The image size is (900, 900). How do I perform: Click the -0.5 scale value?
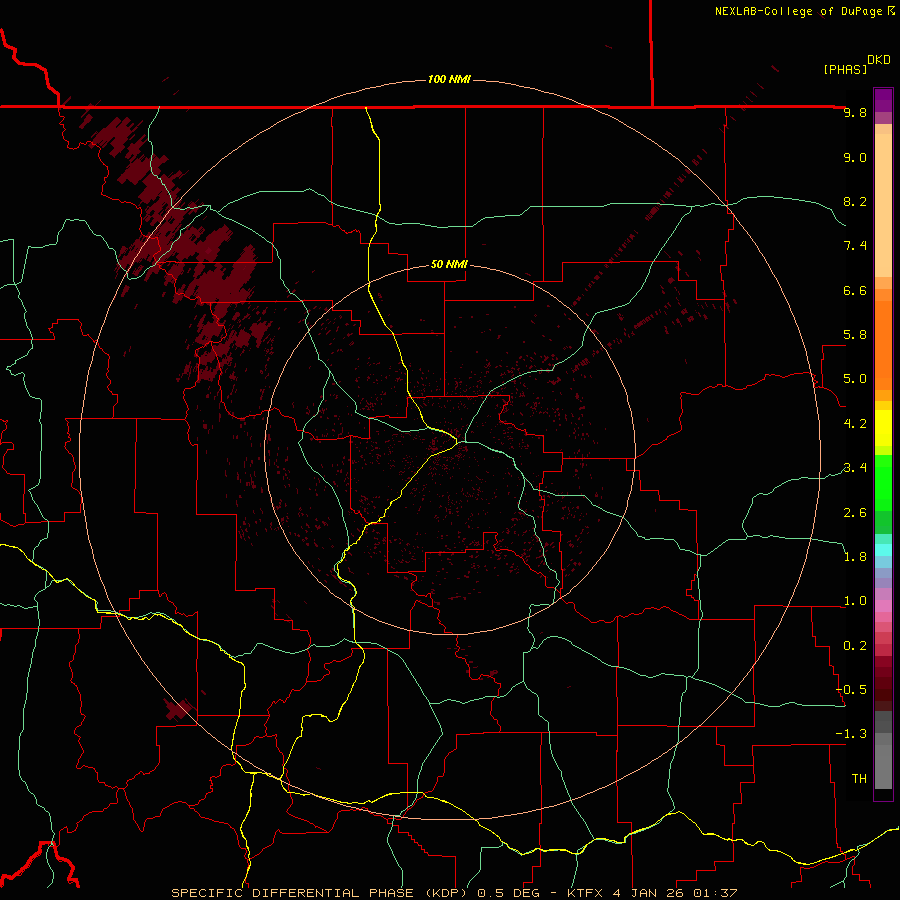[x=851, y=689]
